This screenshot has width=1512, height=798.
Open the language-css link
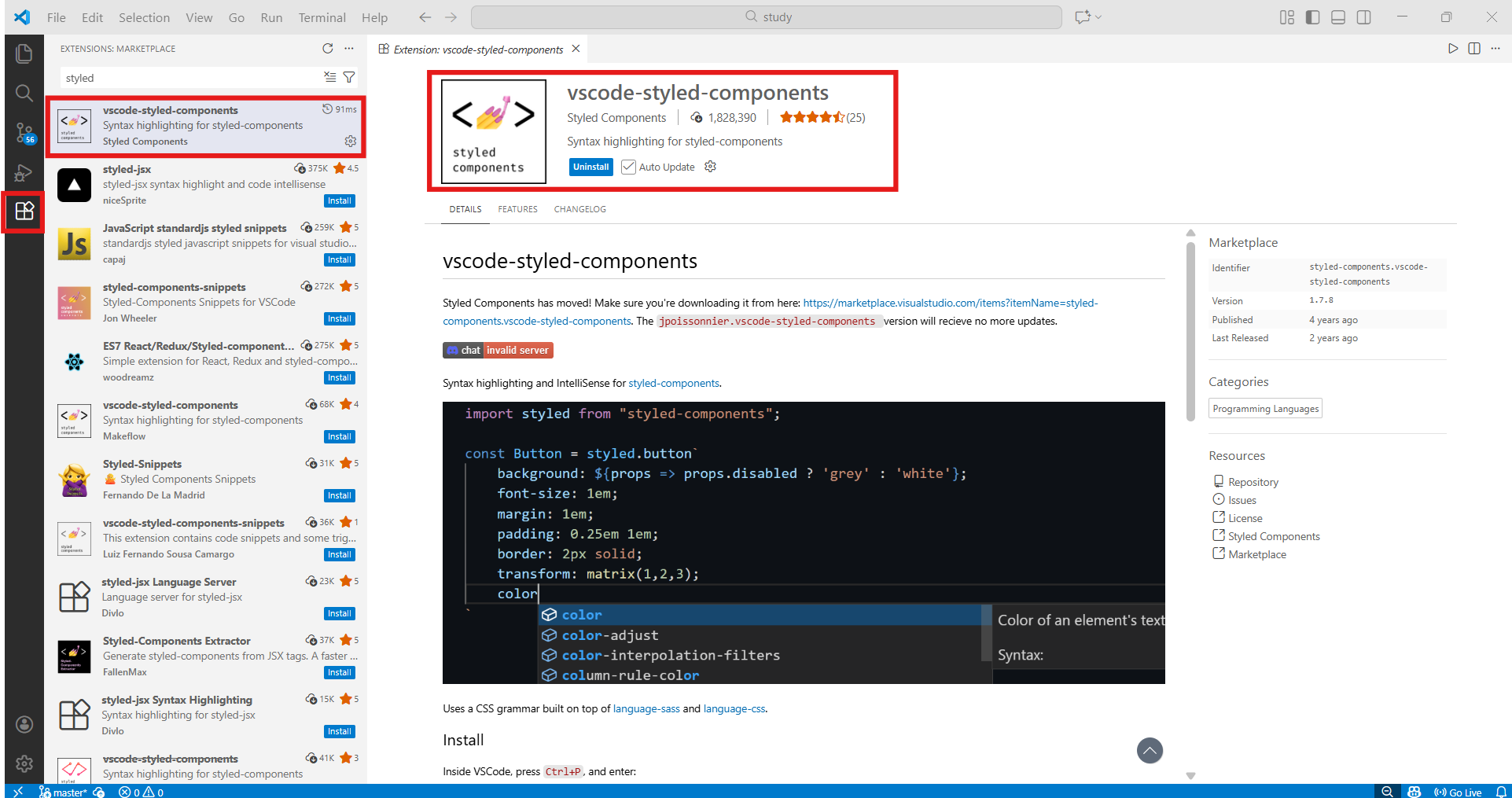(734, 708)
